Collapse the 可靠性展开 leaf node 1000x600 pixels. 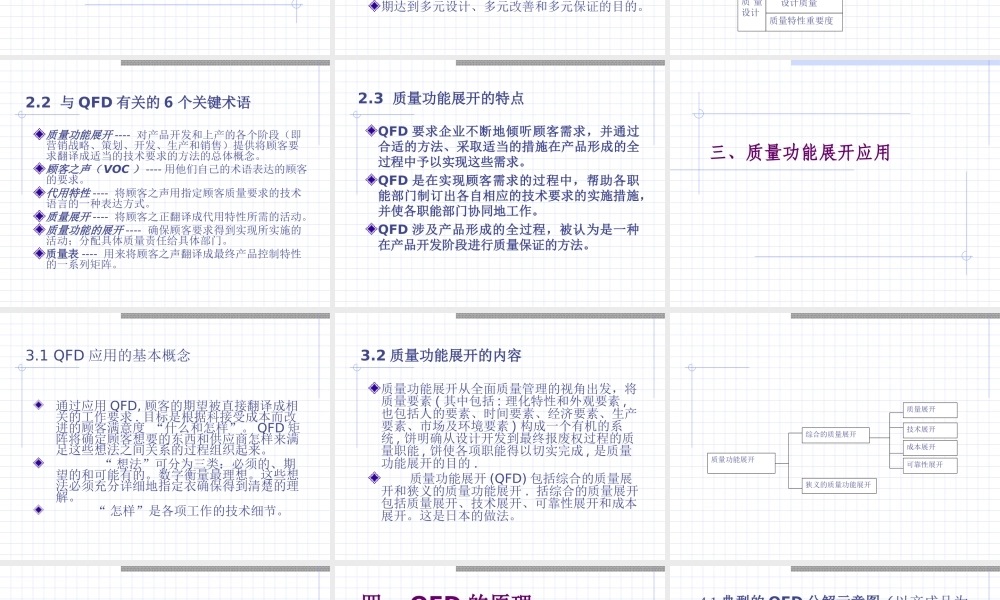(x=931, y=464)
